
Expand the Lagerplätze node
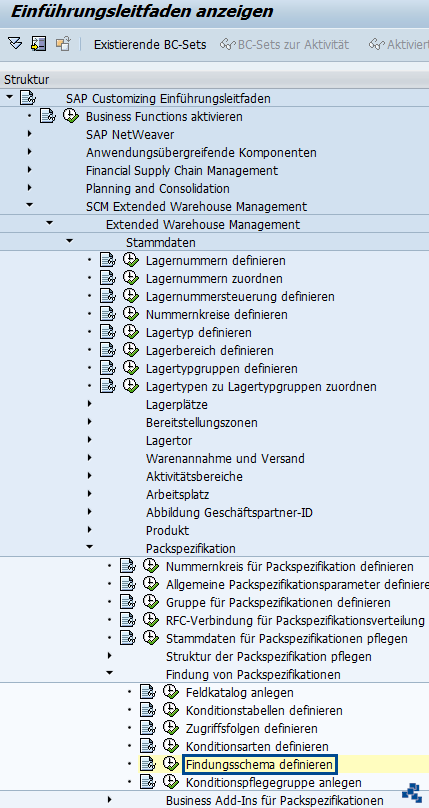[x=90, y=403]
